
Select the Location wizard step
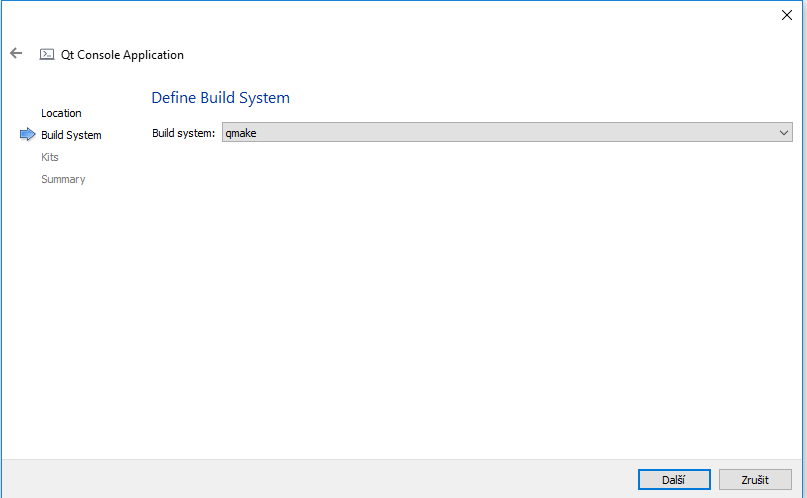[61, 113]
